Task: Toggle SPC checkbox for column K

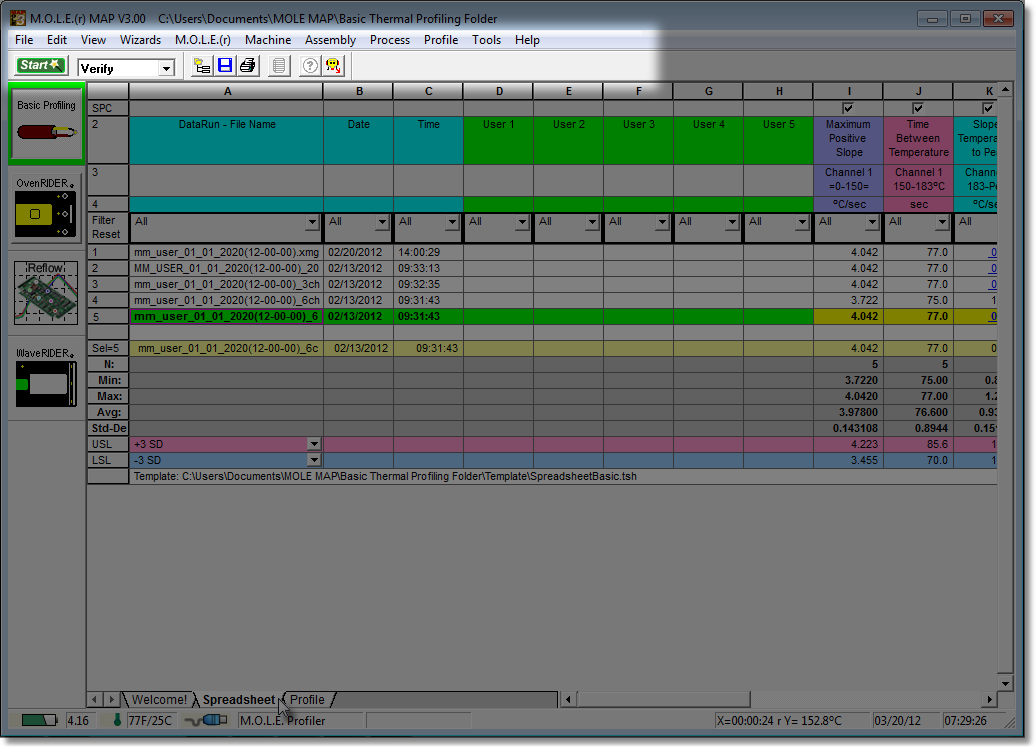Action: [988, 108]
